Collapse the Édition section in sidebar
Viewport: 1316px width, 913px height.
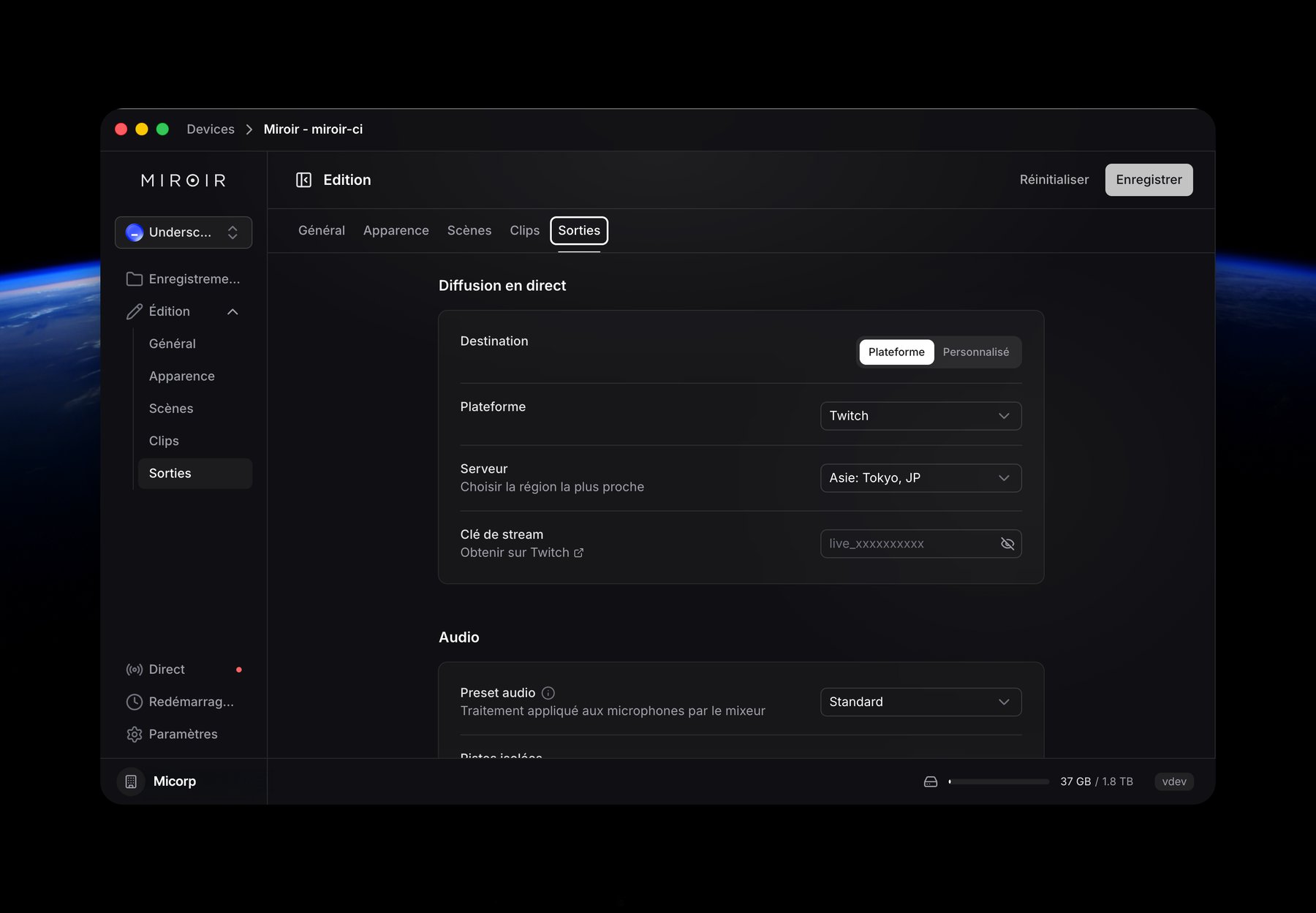coord(232,311)
